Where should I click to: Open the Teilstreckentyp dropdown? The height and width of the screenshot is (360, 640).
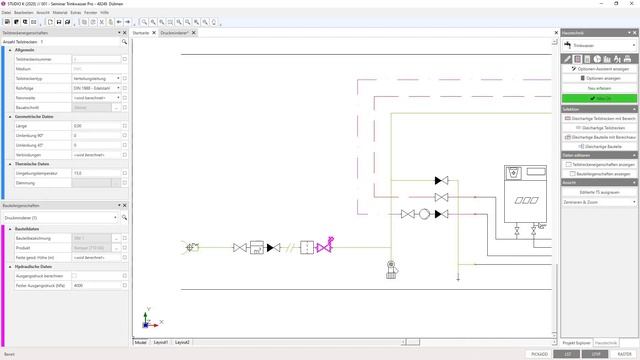tap(118, 78)
